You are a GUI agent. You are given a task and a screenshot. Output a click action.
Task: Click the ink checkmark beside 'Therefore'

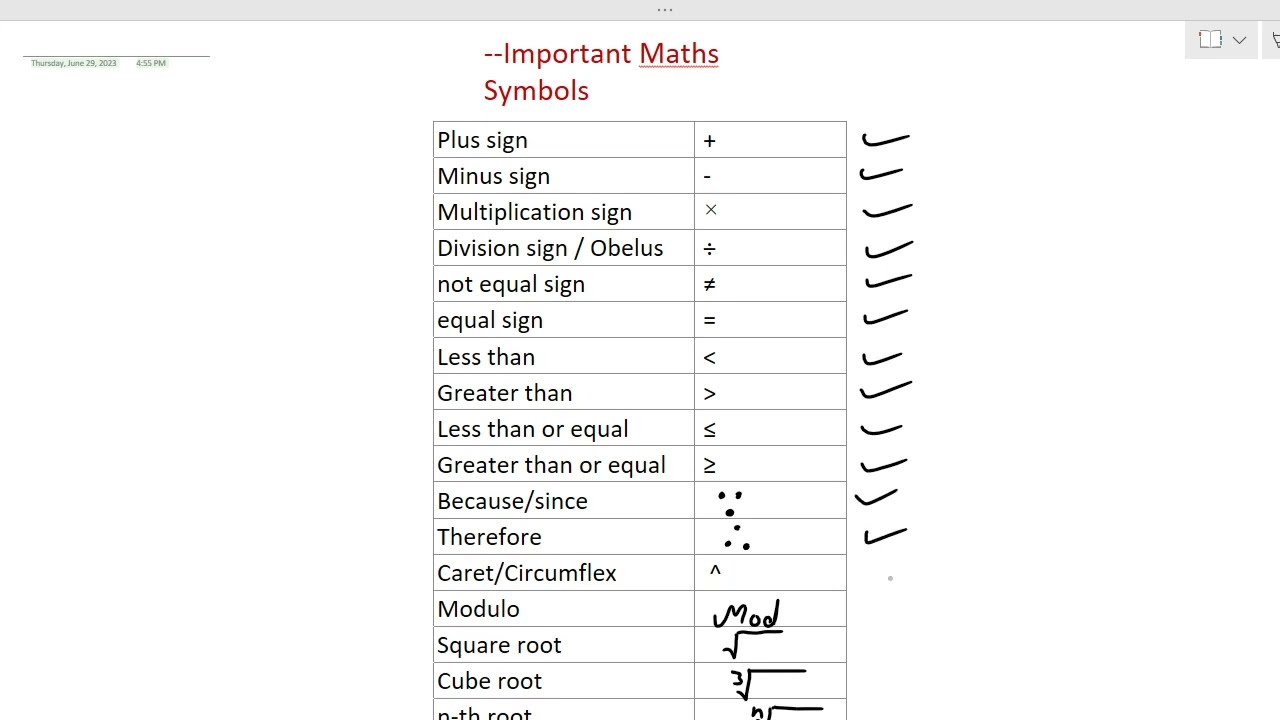(885, 537)
